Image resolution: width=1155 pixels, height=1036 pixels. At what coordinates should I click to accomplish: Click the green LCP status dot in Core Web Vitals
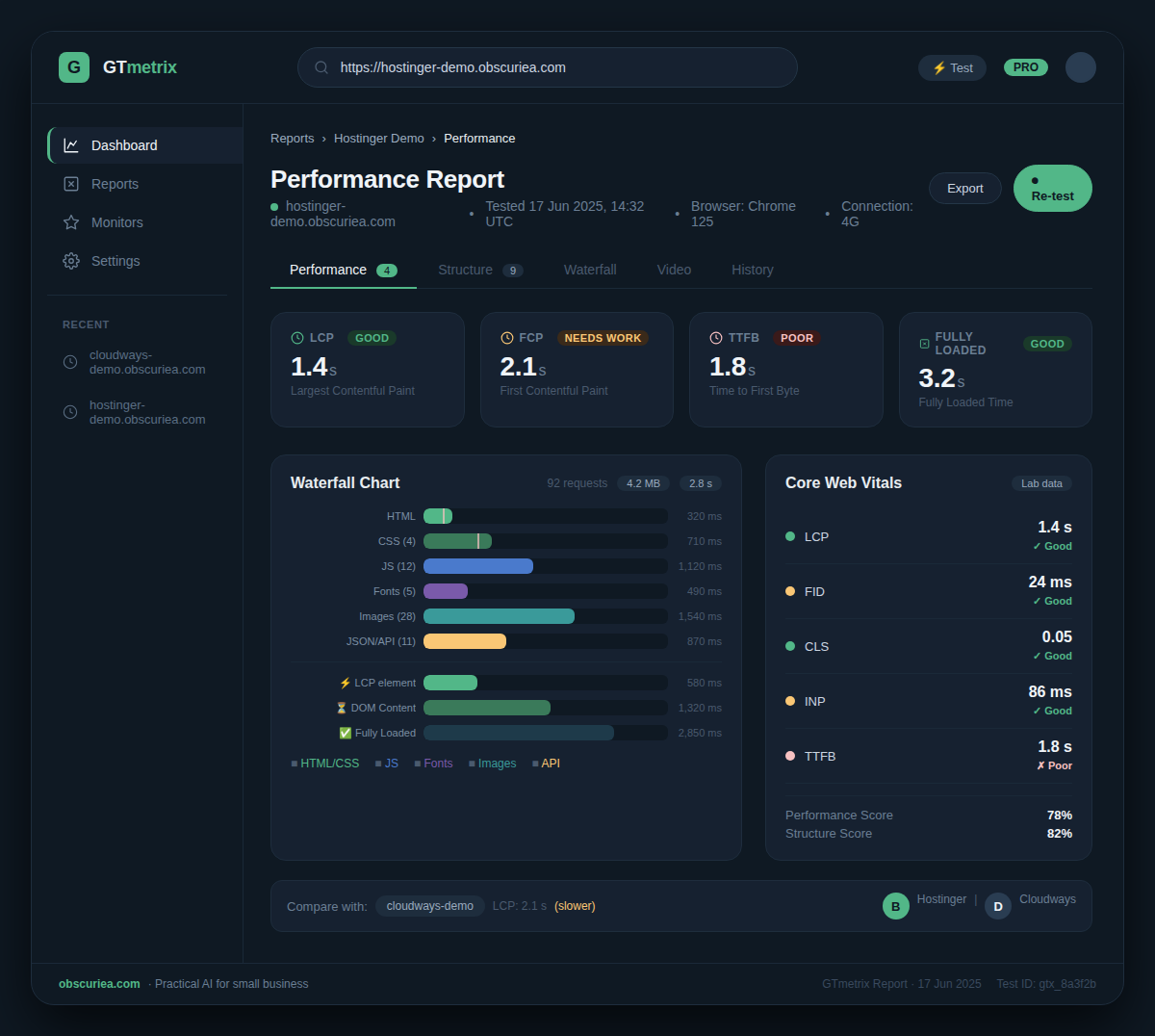790,536
